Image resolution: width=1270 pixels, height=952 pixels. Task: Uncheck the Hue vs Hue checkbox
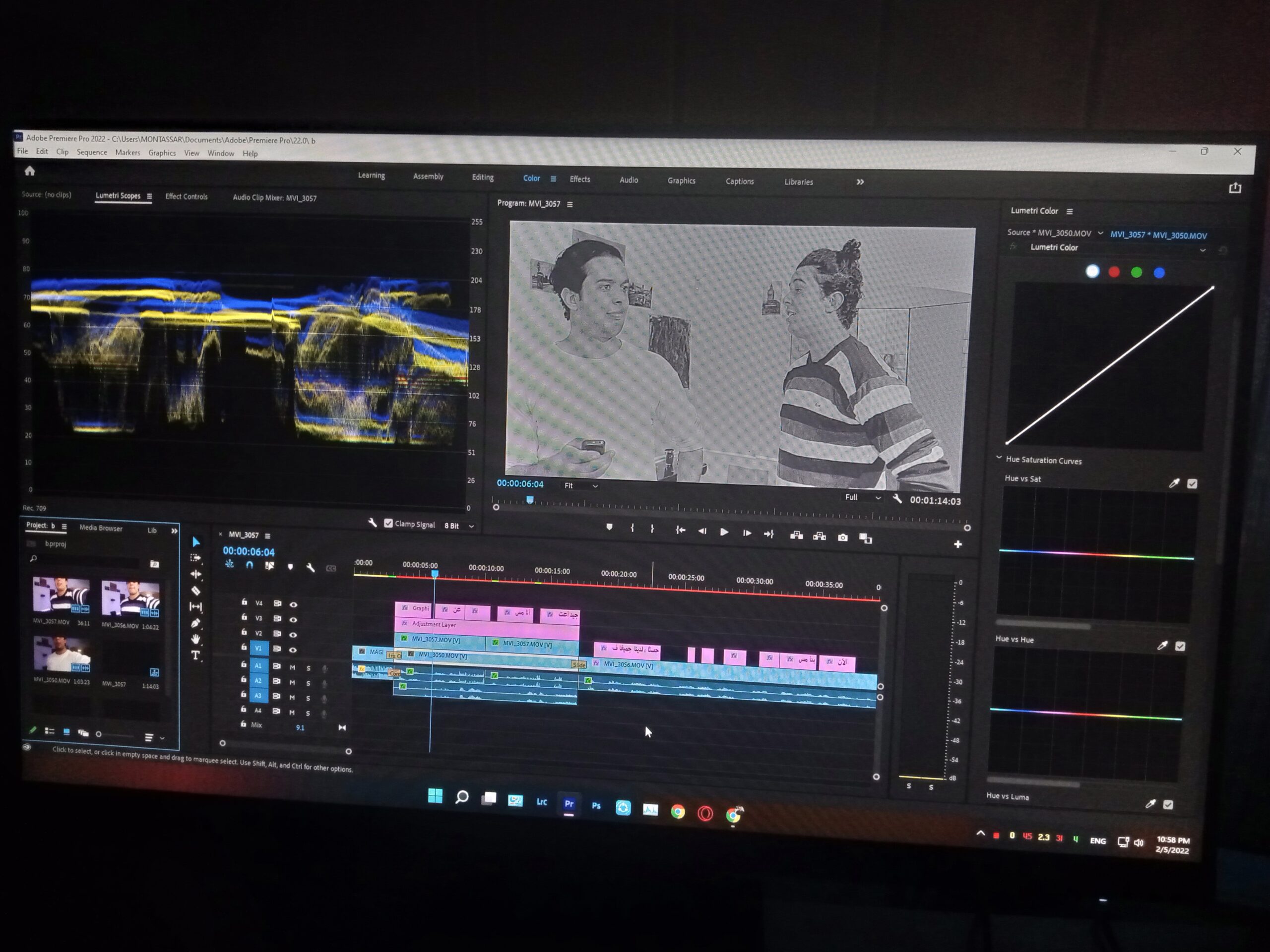click(1180, 646)
